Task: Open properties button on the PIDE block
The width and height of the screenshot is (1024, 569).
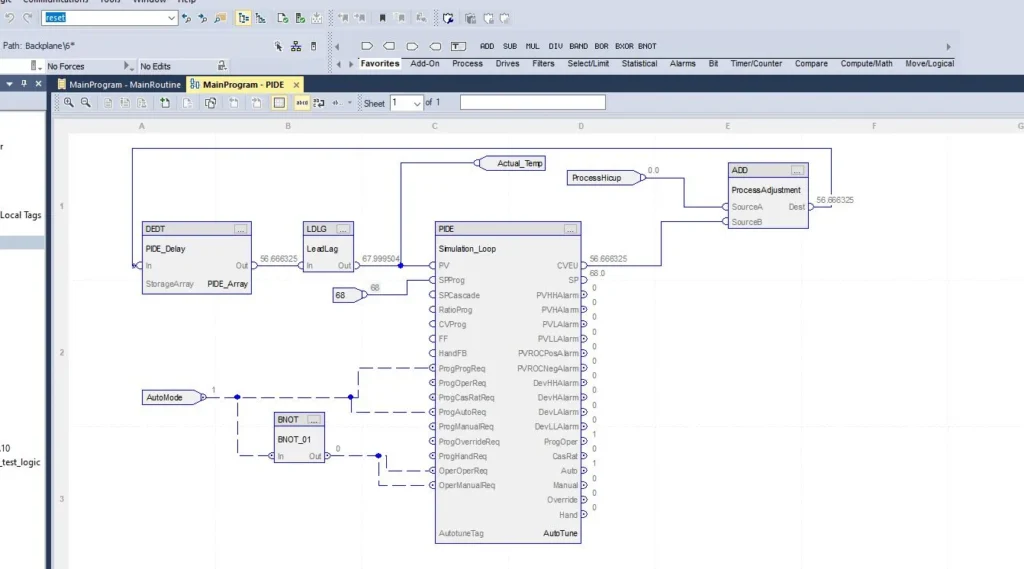Action: pyautogui.click(x=571, y=229)
